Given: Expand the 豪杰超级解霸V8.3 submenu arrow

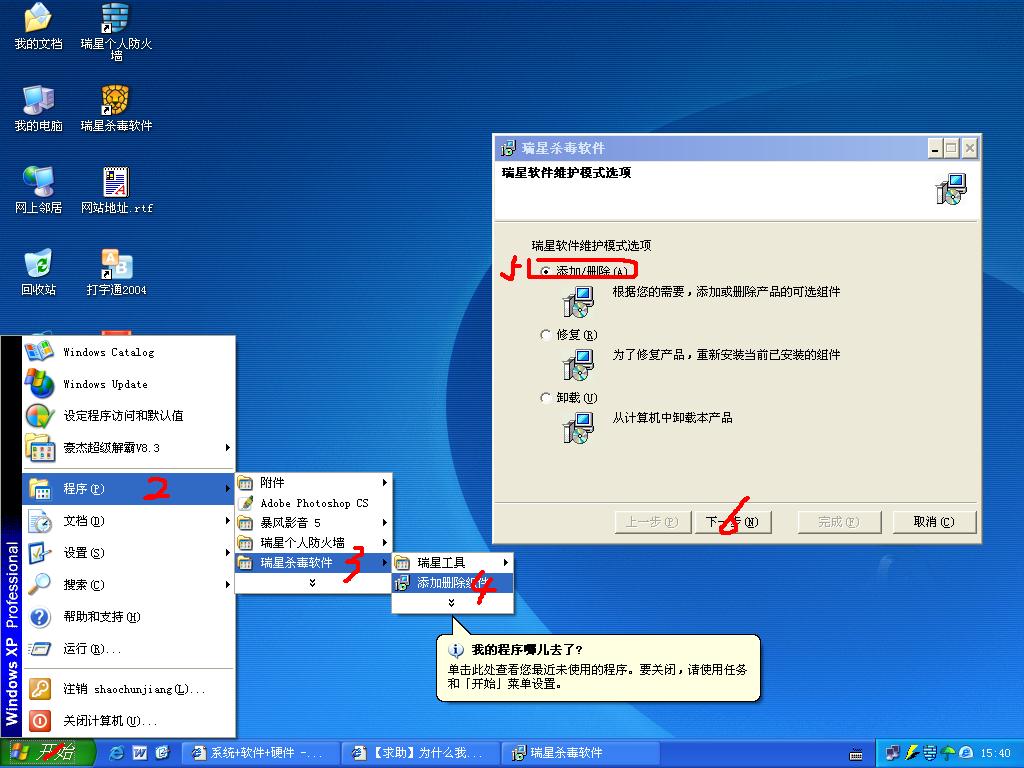Looking at the screenshot, I should tap(227, 447).
